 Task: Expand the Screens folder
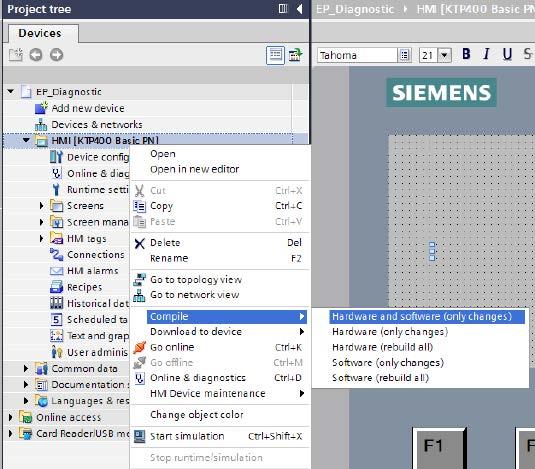point(41,206)
